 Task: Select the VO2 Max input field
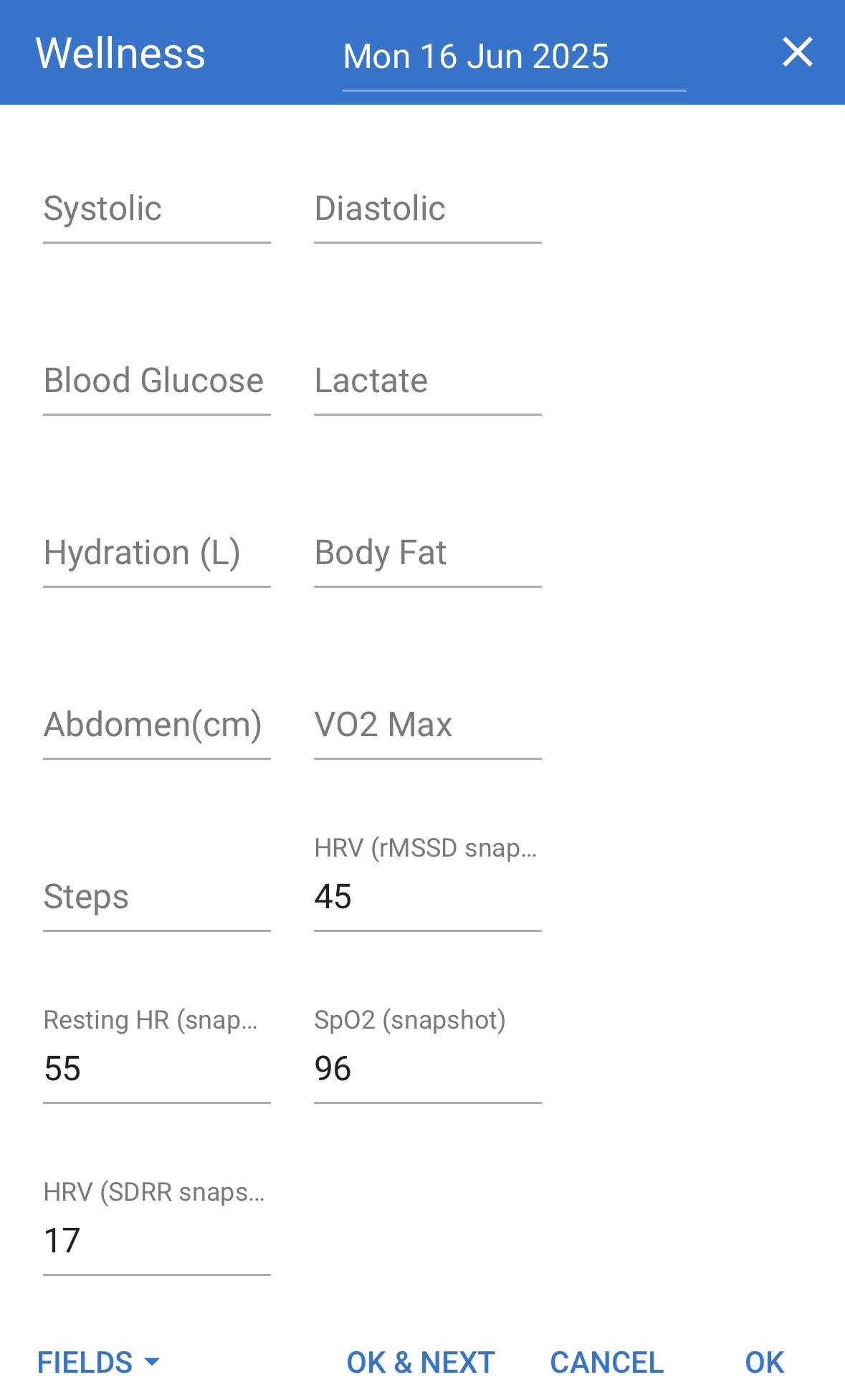click(427, 725)
